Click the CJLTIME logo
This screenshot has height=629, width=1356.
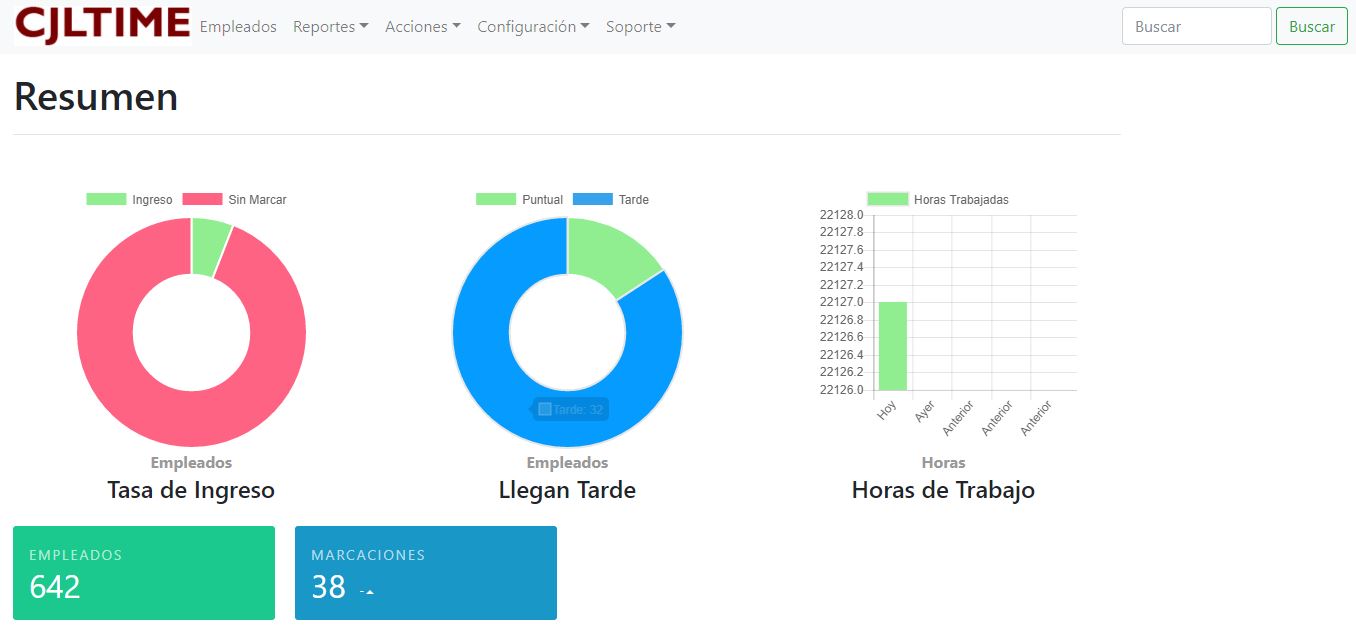[102, 25]
